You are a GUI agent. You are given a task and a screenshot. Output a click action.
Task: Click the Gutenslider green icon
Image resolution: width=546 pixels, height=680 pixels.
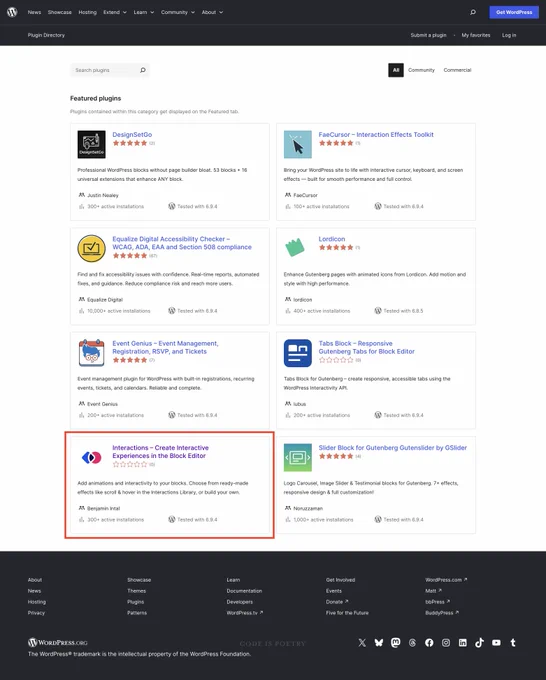[298, 458]
